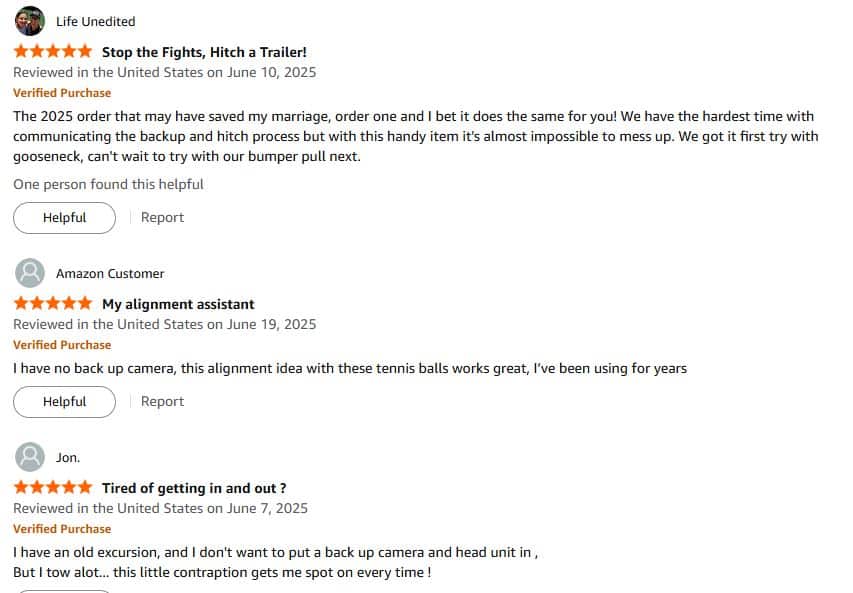Click the Amazon Customer default avatar icon
The height and width of the screenshot is (593, 853).
(30, 273)
